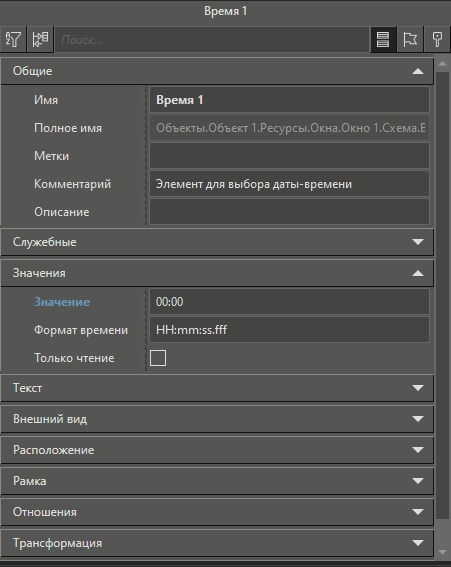This screenshot has height=567, width=451.
Task: Edit the Имя field value Время 1
Action: click(x=289, y=100)
